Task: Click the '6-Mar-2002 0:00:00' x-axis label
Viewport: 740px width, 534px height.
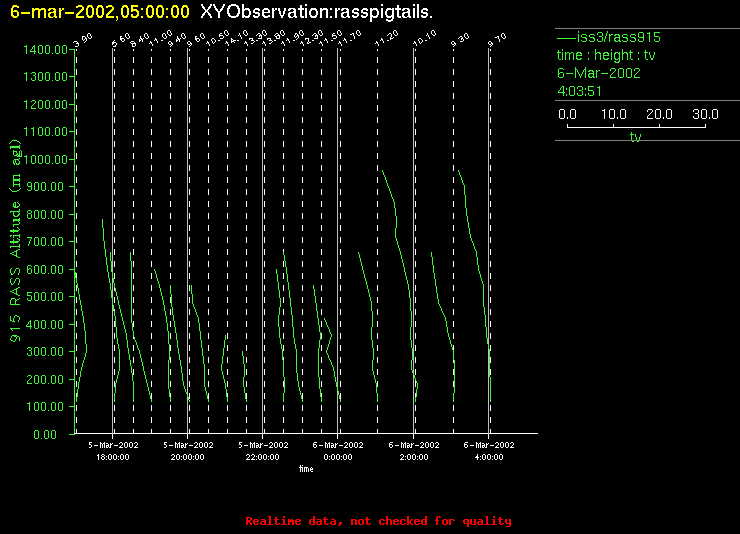Action: 338,451
